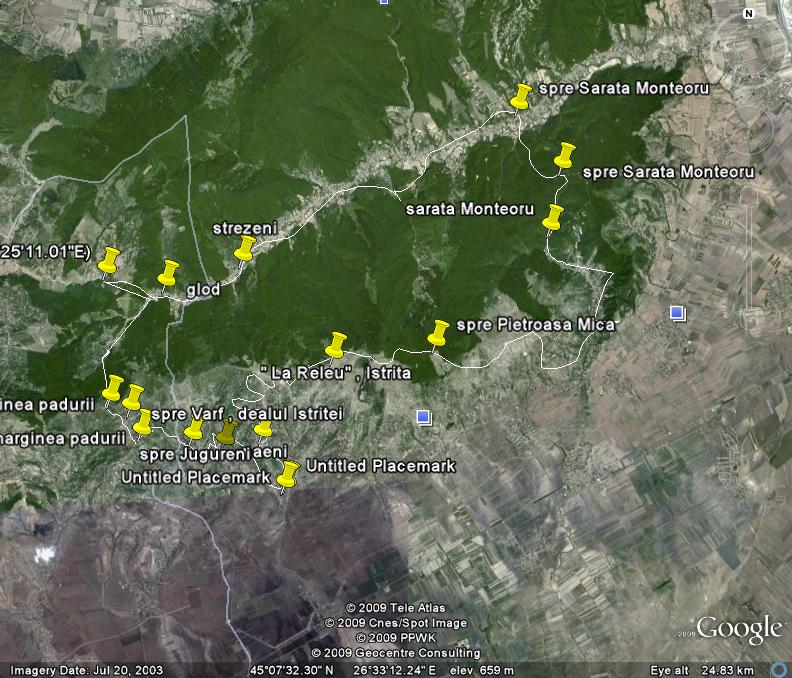Click the pushpin above the 'aeni' label fragment
792x678 pixels.
263,429
